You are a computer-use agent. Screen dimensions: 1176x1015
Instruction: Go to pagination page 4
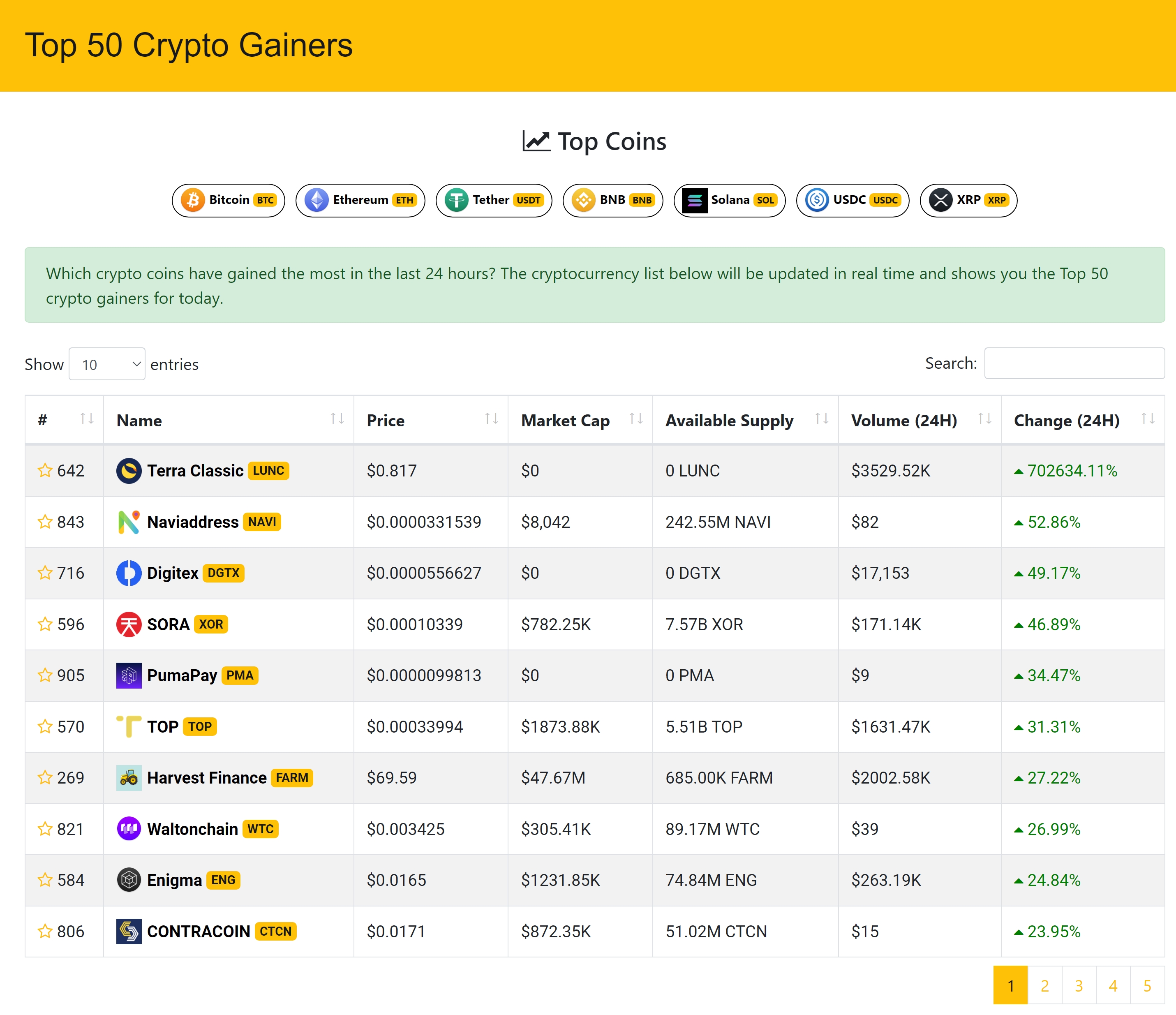[x=1113, y=985]
